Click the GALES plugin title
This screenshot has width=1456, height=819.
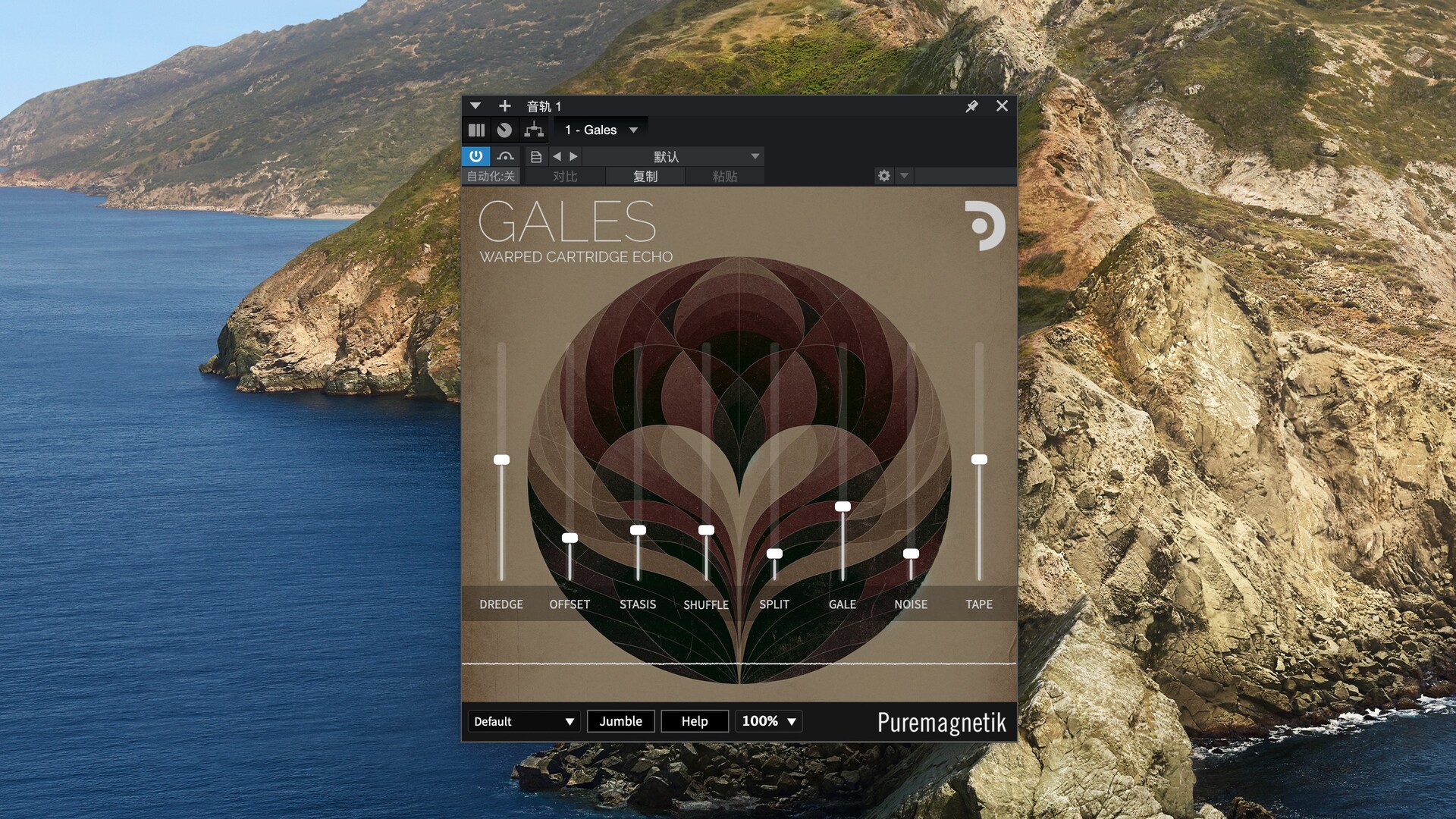(566, 221)
